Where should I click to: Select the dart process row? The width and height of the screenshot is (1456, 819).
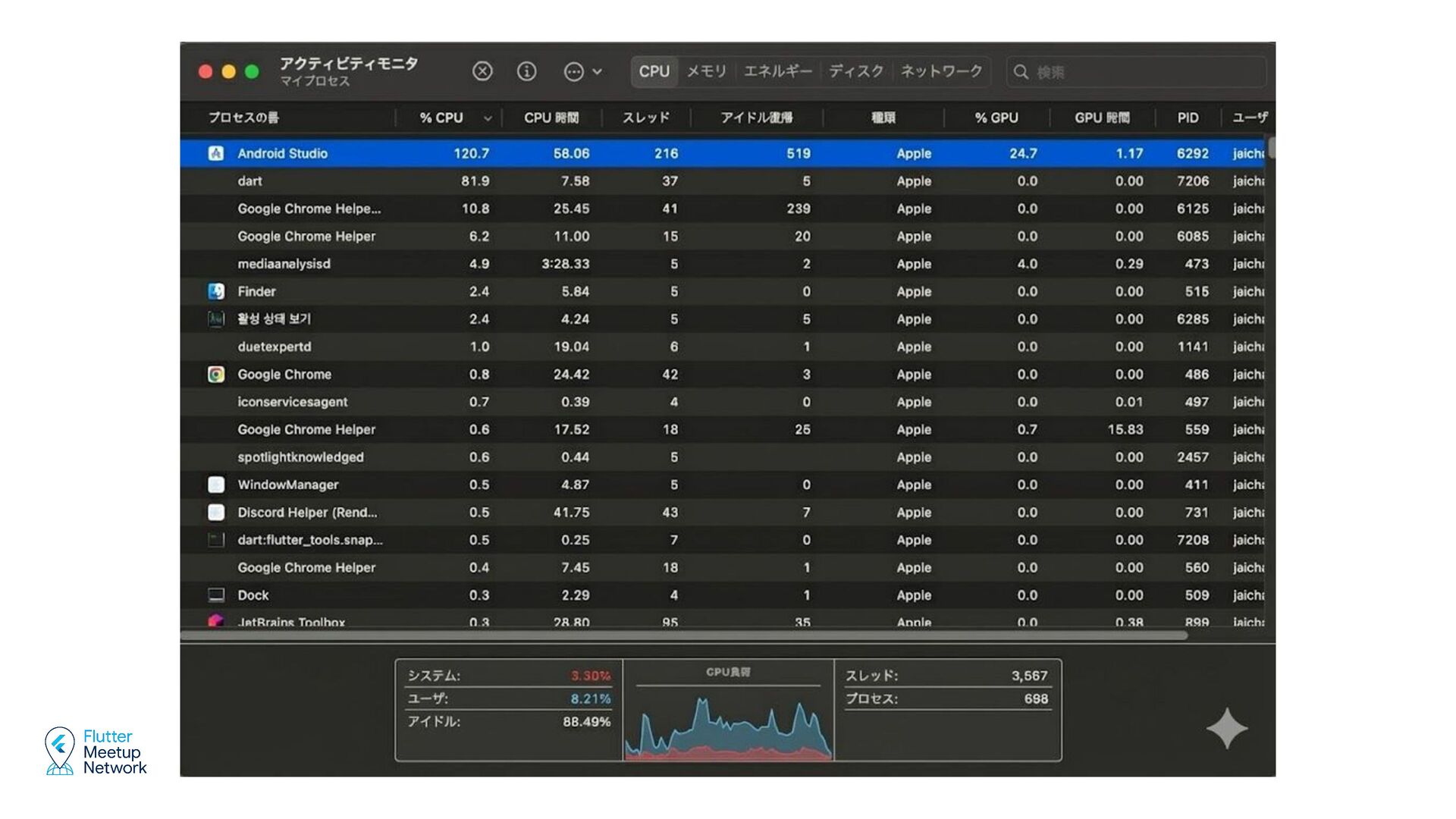(249, 181)
